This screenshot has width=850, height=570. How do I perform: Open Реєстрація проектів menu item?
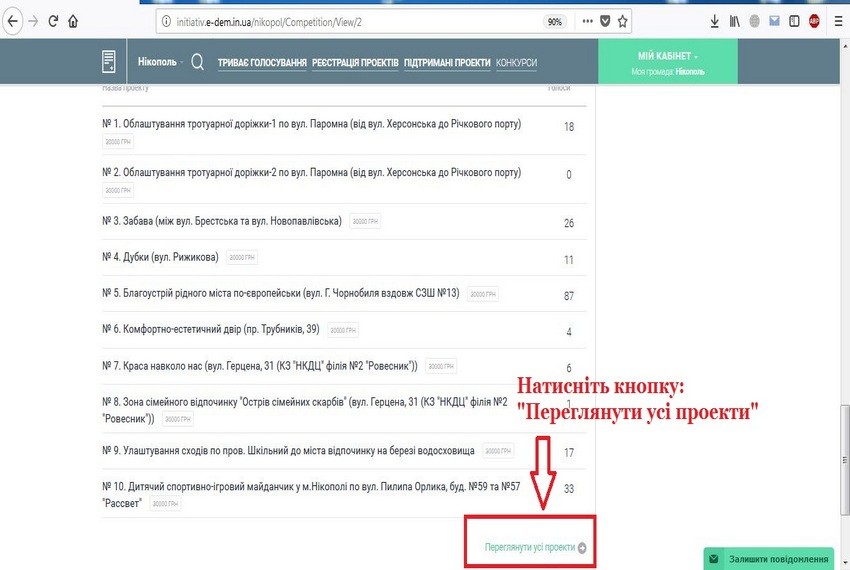(x=355, y=63)
